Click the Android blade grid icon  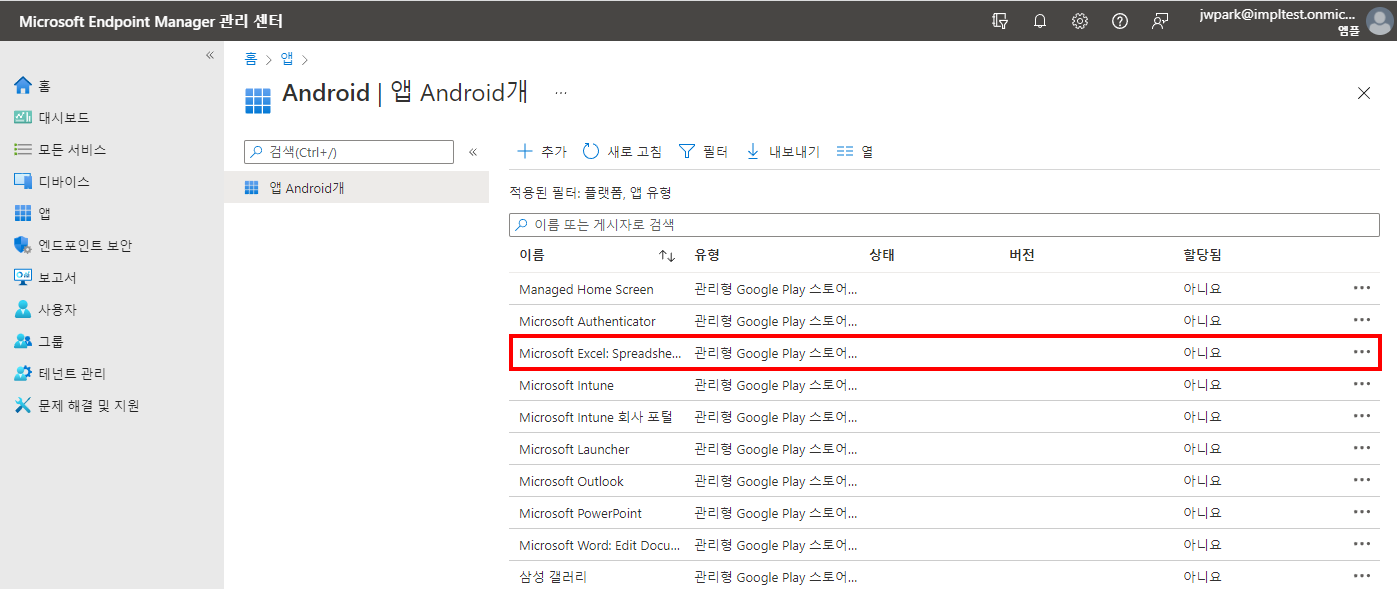(258, 100)
